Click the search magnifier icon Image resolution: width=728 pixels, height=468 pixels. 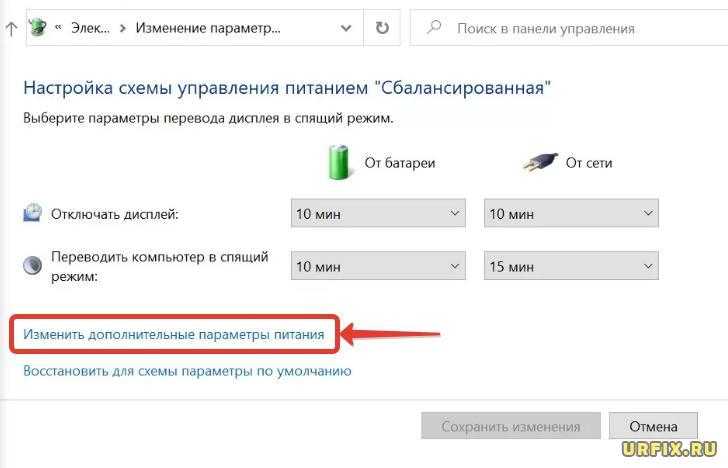point(434,27)
